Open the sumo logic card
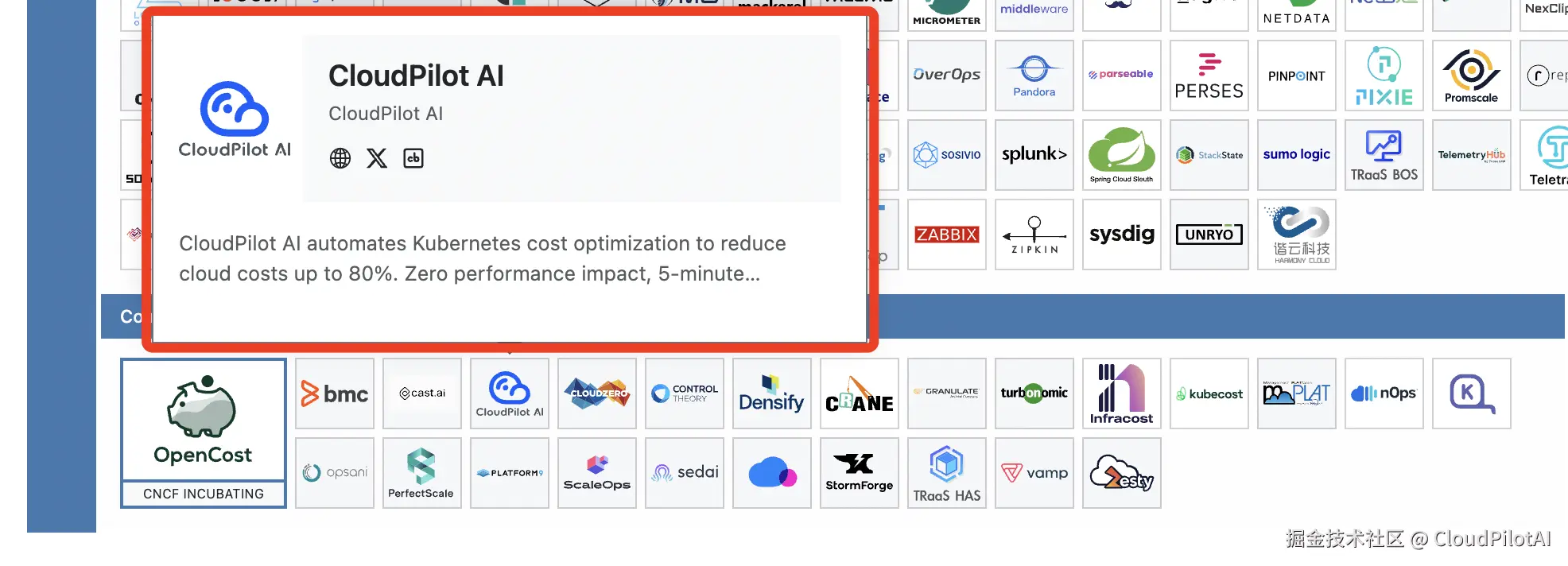The image size is (1568, 566). click(1297, 155)
